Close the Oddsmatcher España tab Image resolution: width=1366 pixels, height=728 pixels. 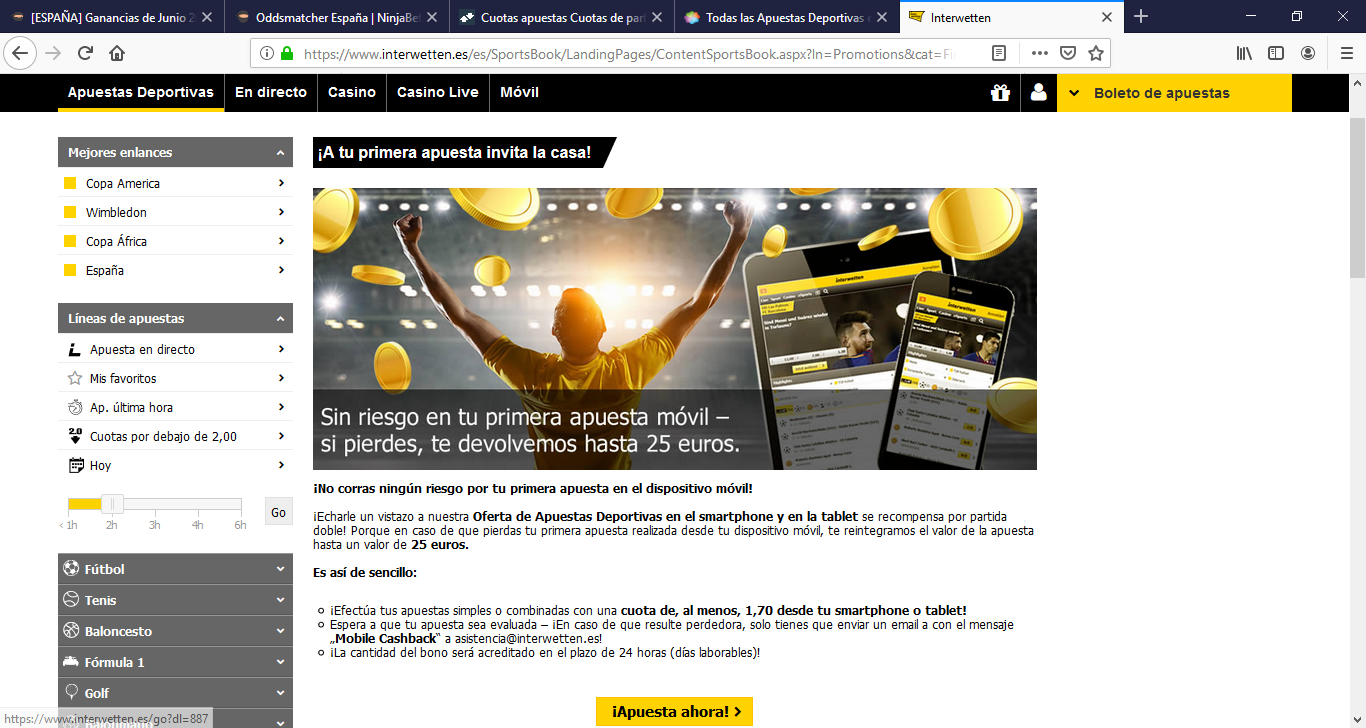pos(432,17)
